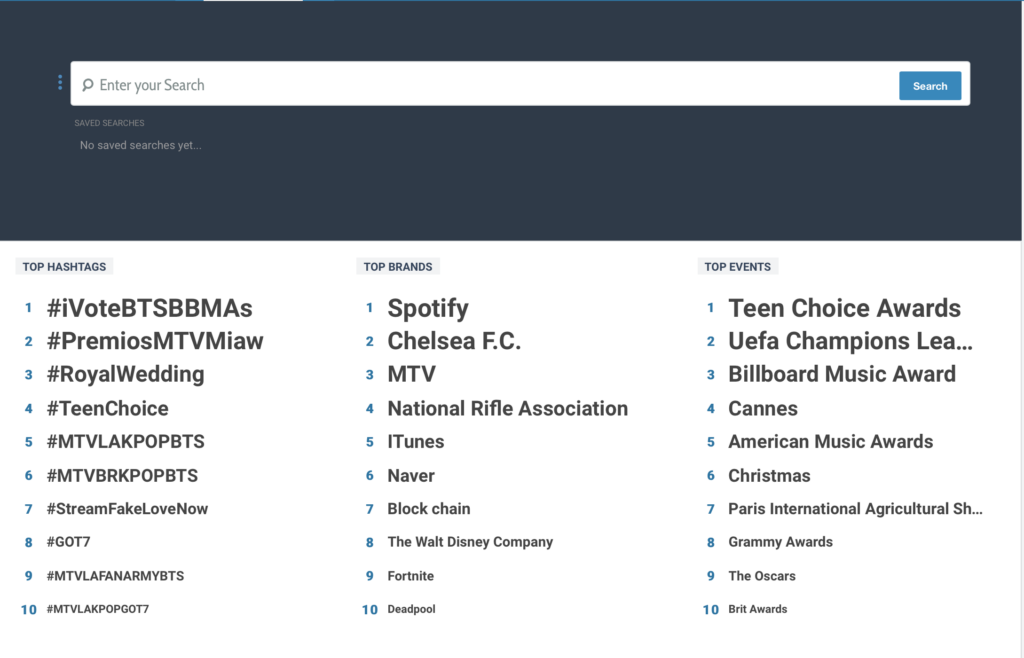
Task: Select Fortnite from top brands
Action: (410, 576)
